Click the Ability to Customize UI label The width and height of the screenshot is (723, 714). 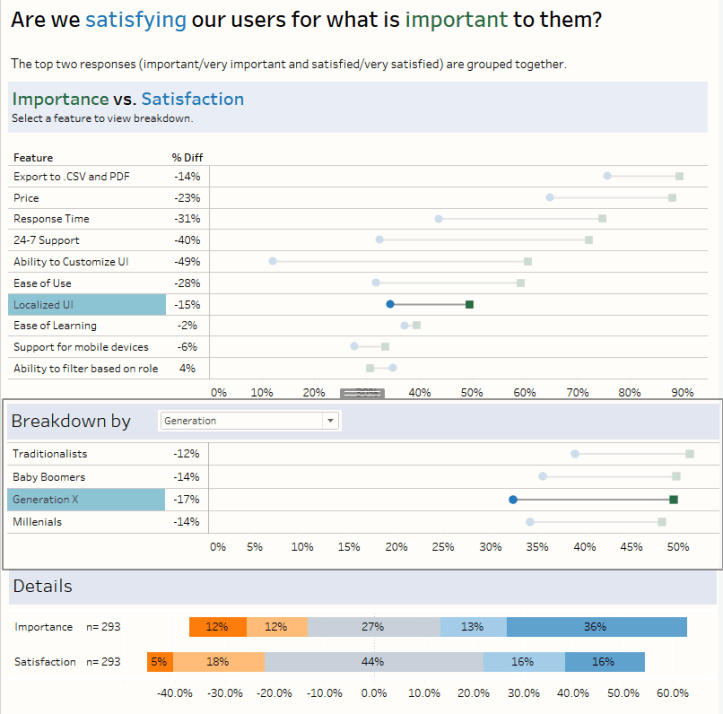[x=71, y=262]
